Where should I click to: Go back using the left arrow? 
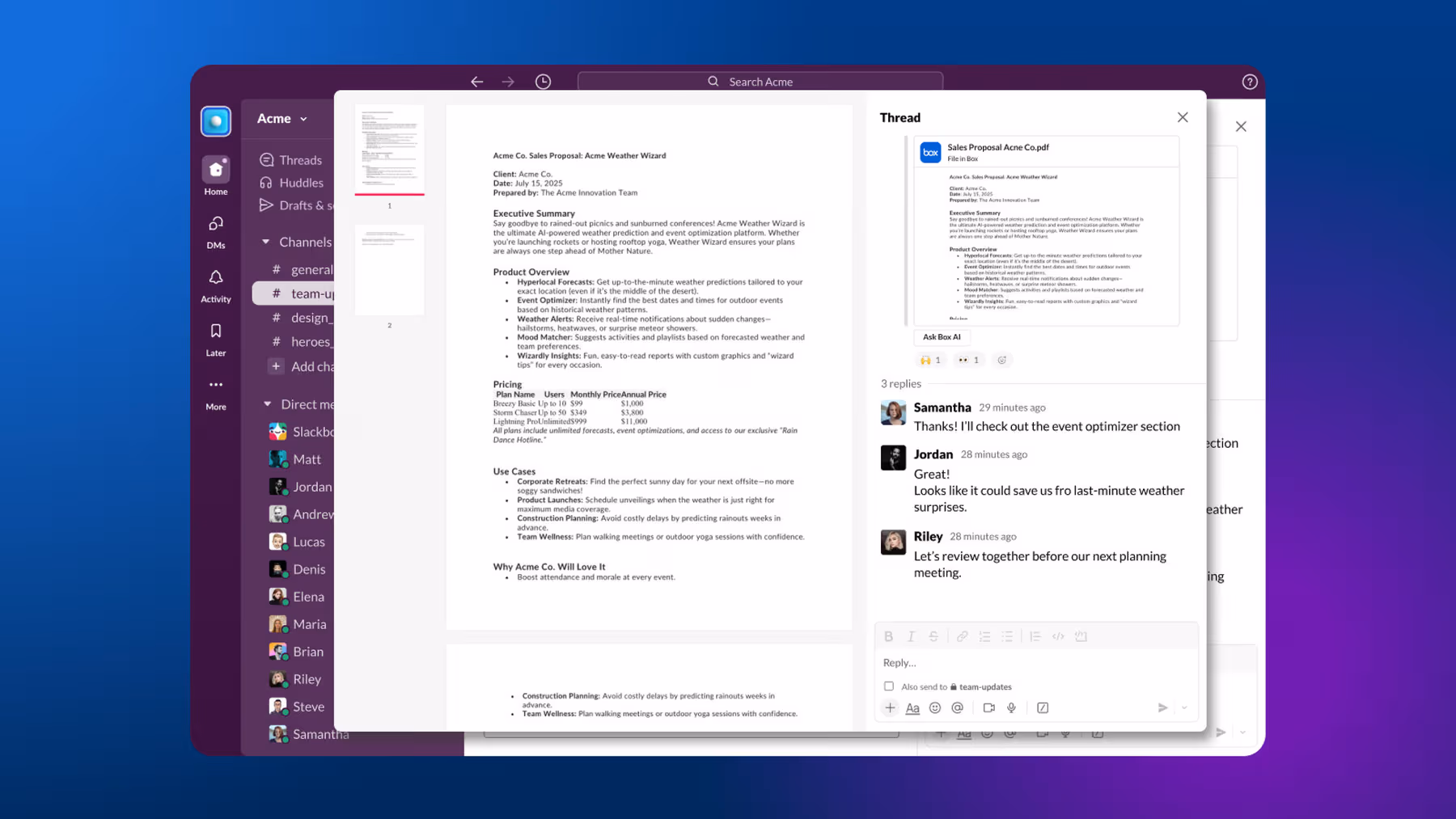(x=477, y=82)
